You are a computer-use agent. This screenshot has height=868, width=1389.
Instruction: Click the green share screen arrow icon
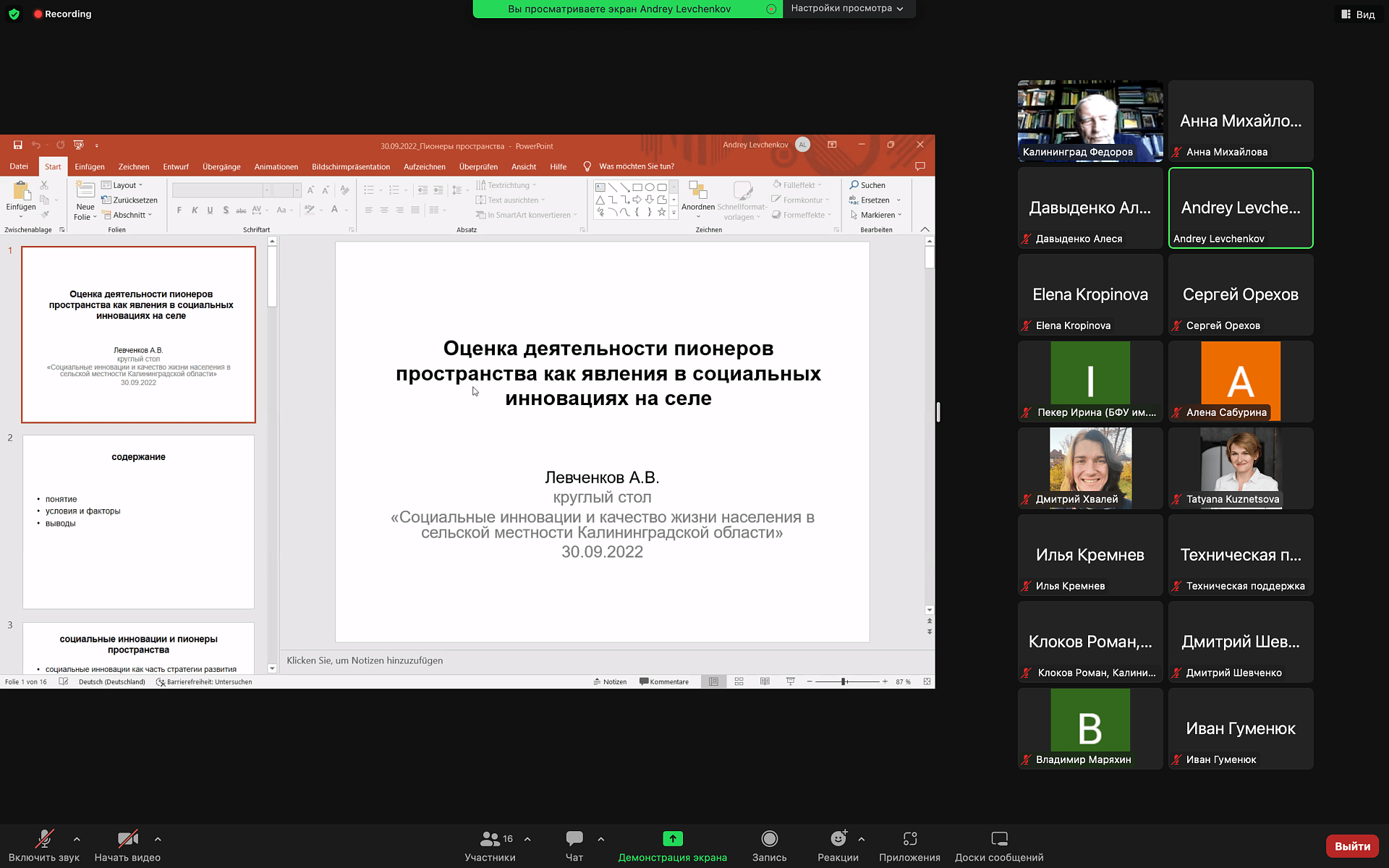click(x=673, y=838)
